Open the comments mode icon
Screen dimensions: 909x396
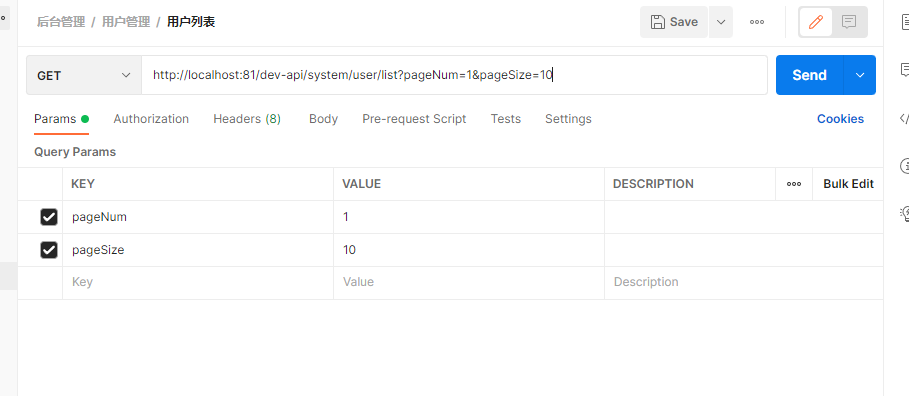click(849, 22)
